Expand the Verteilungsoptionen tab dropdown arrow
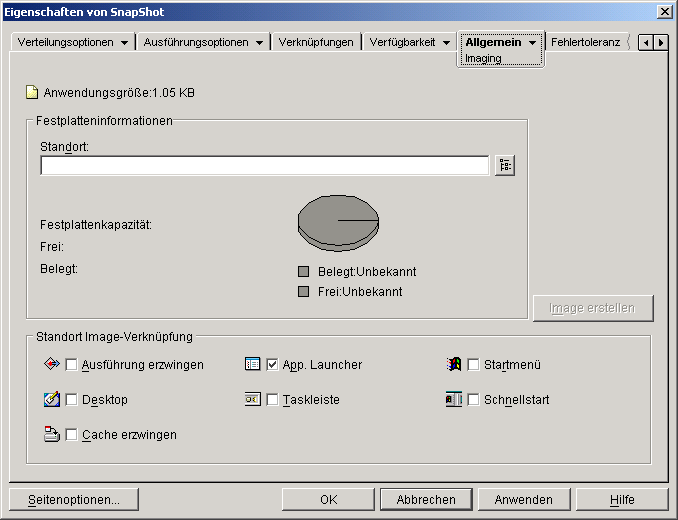Image resolution: width=678 pixels, height=520 pixels. (x=125, y=43)
